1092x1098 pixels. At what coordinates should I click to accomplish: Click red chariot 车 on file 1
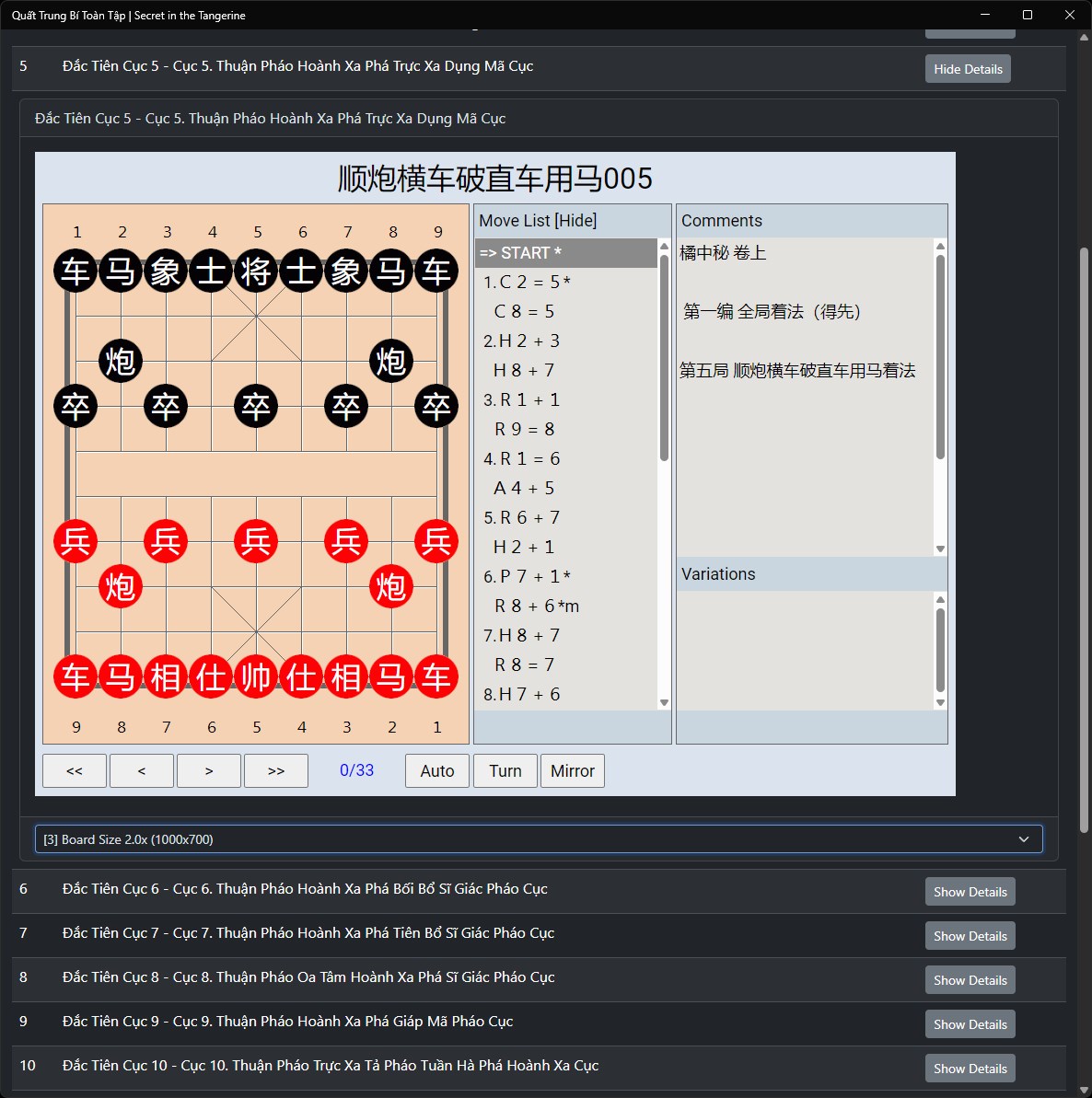(x=436, y=676)
